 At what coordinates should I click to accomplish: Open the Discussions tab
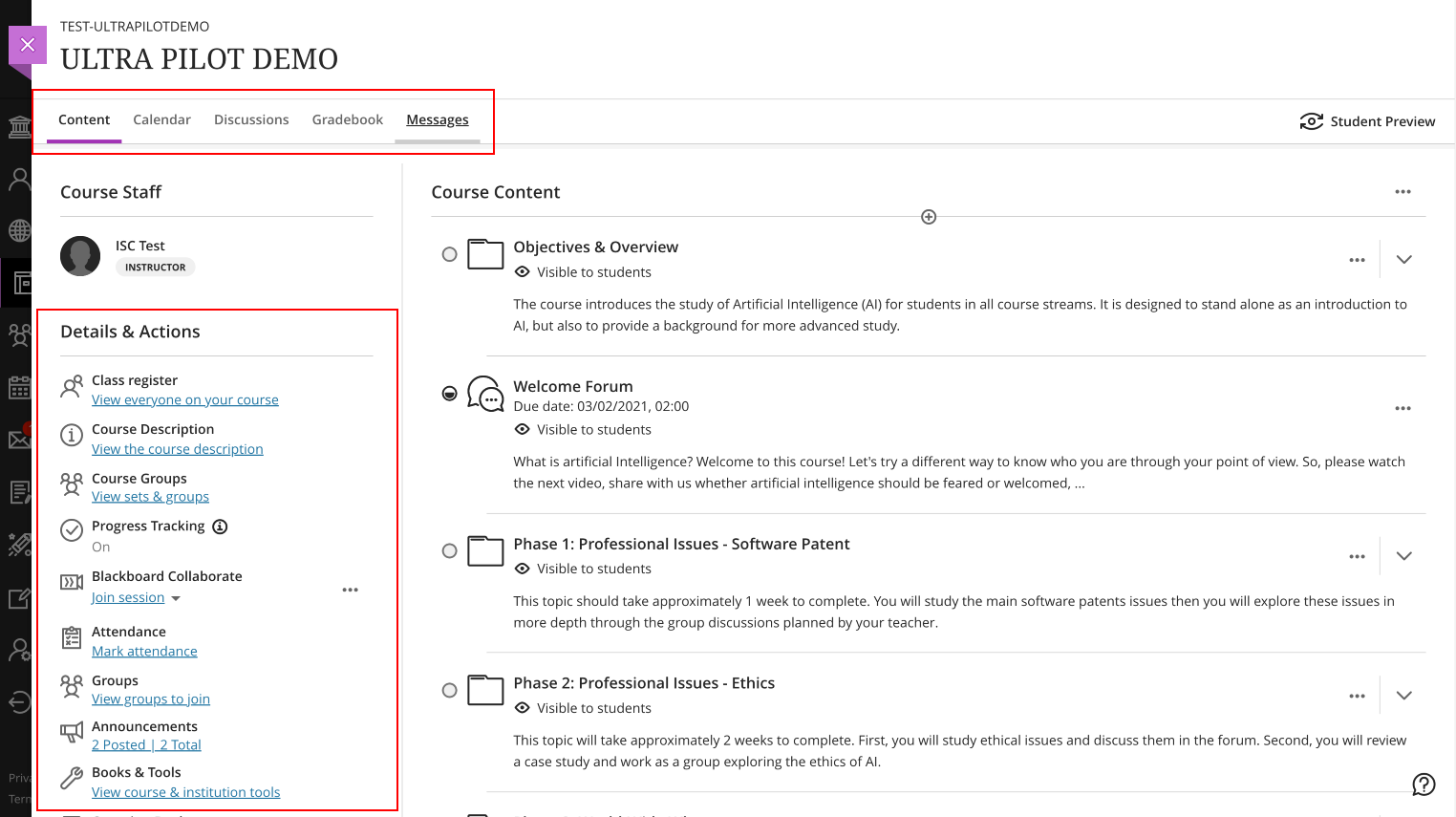251,119
